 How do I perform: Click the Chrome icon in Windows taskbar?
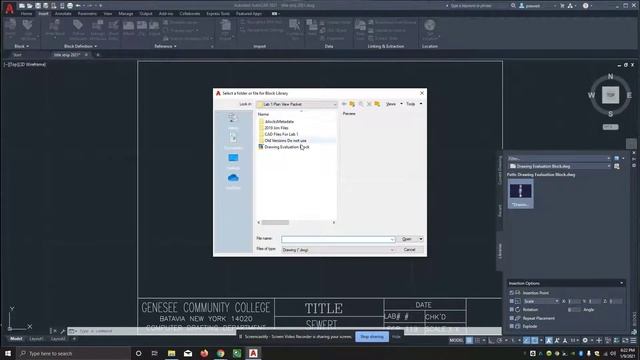220,353
